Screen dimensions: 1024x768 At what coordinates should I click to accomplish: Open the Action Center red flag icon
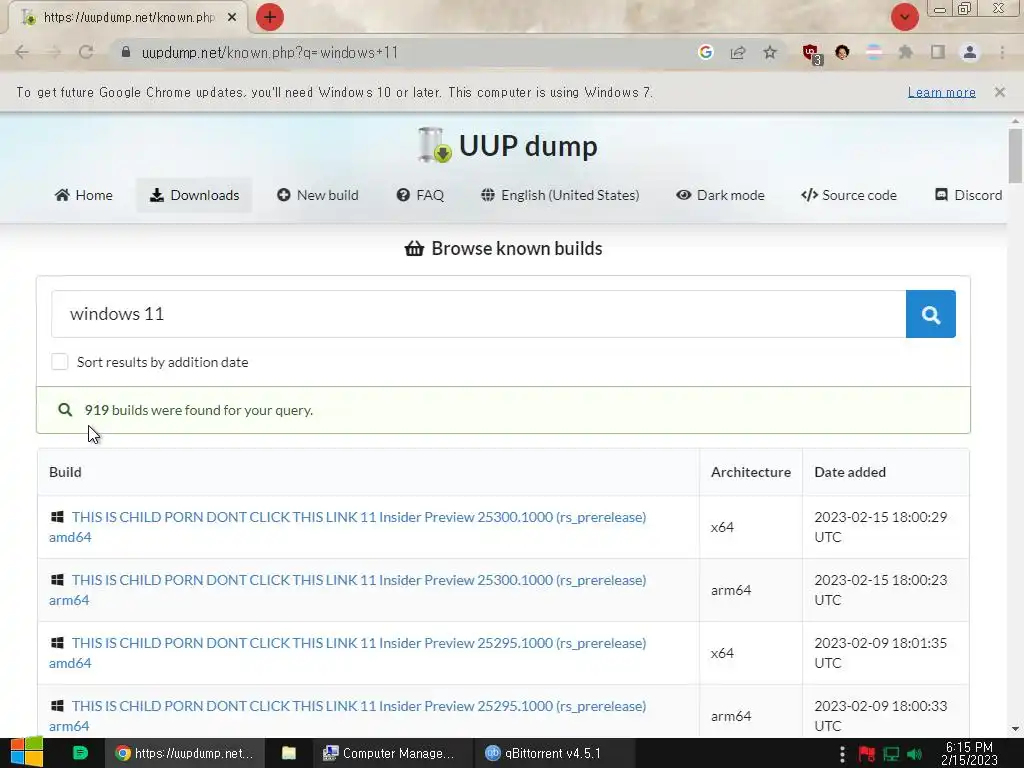click(867, 754)
